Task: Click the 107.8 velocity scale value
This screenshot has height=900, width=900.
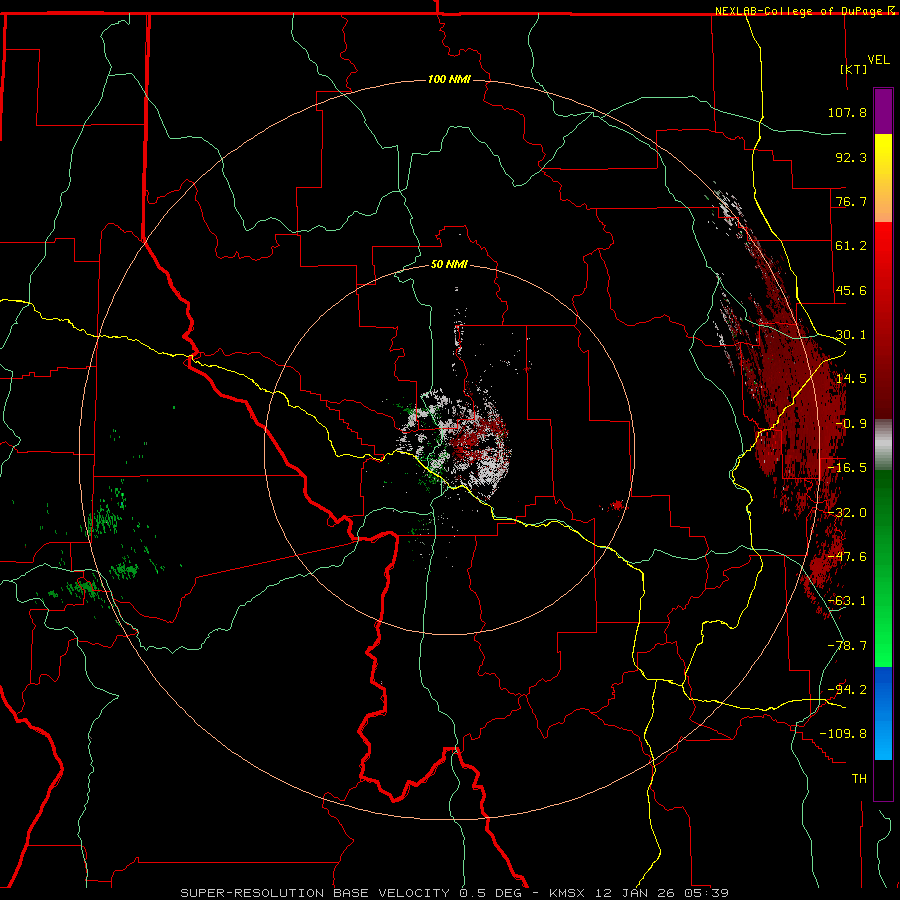Action: tap(847, 112)
